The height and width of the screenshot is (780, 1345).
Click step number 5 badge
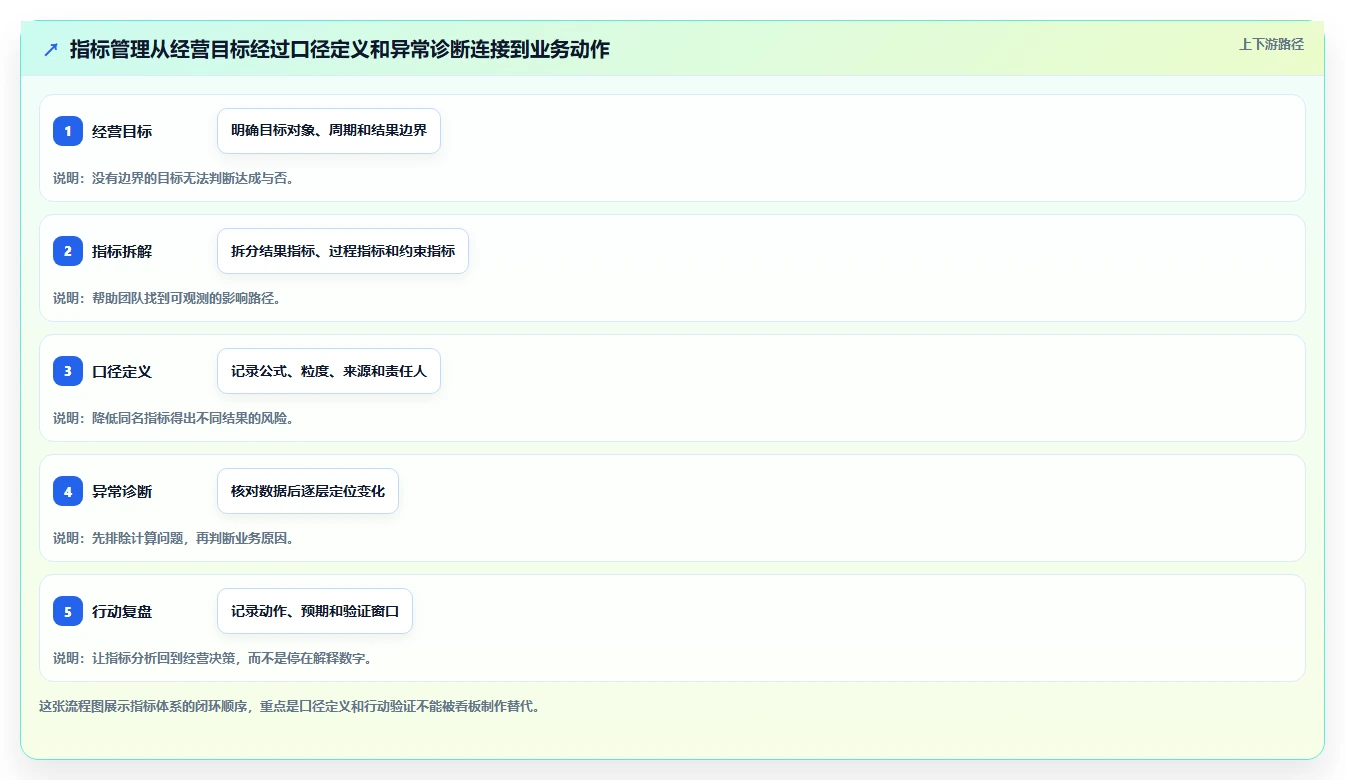coord(68,611)
